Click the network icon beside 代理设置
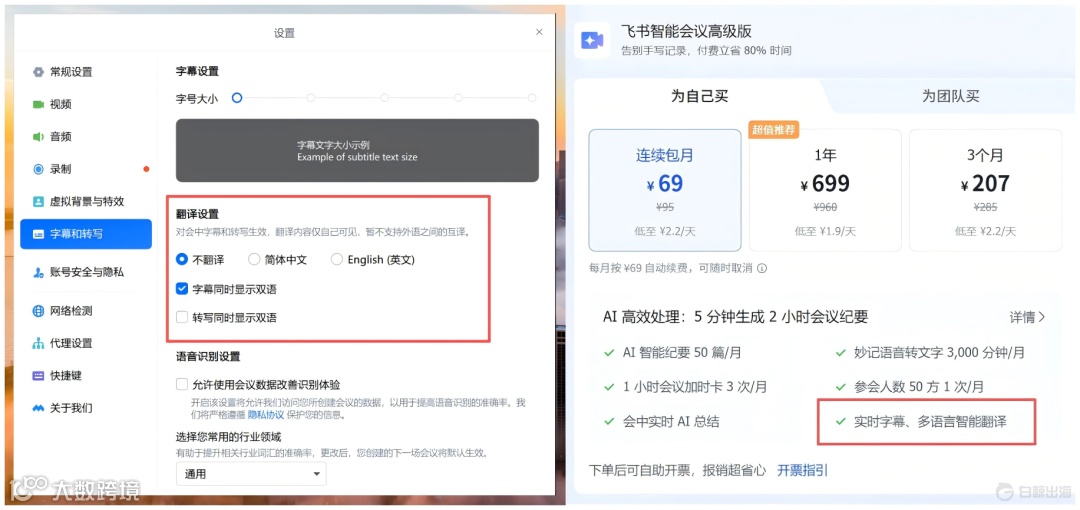This screenshot has width=1080, height=510. point(39,343)
